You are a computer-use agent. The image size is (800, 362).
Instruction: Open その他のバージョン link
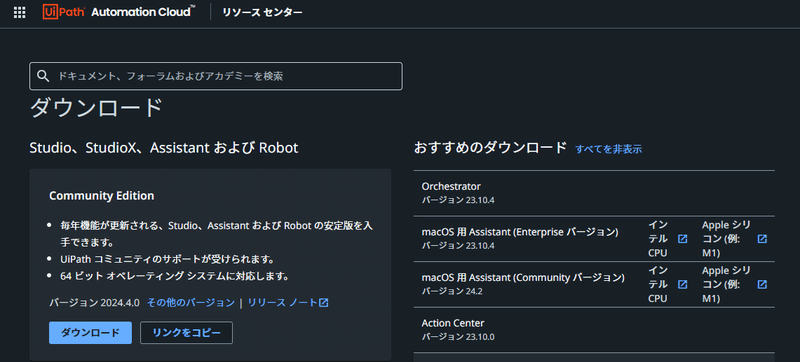pos(191,303)
